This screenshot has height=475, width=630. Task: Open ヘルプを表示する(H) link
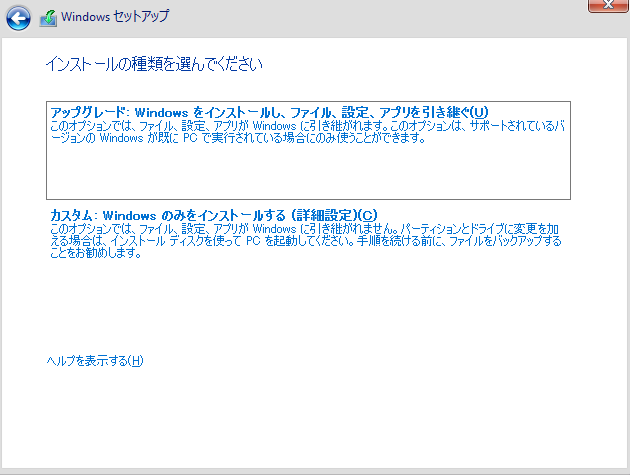(x=95, y=361)
